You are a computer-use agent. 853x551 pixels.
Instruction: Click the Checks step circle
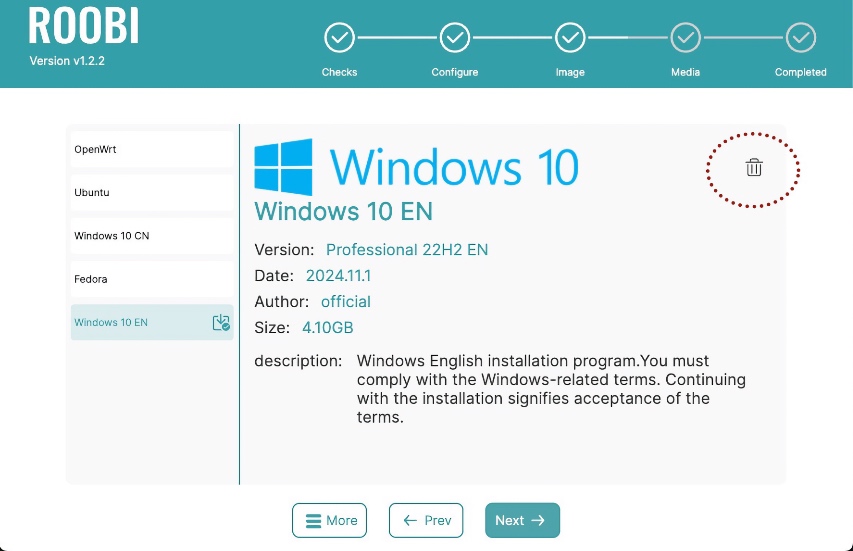pyautogui.click(x=339, y=38)
